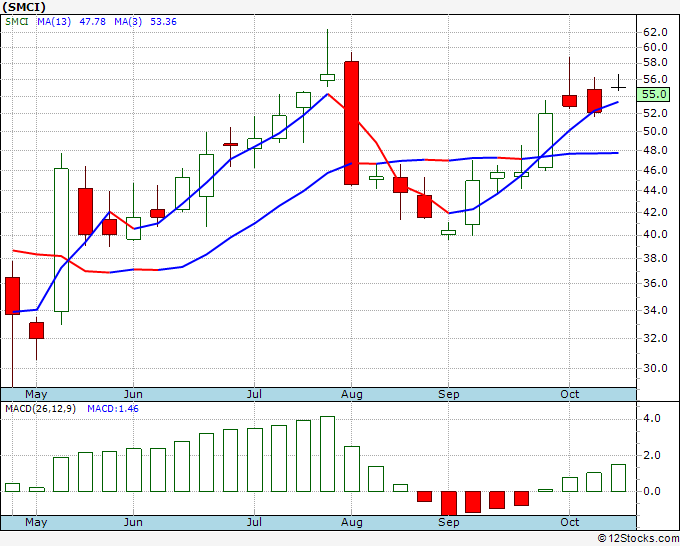Viewport: 680px width, 546px height.
Task: Click Jun on the price chart's date axis
Action: tap(133, 394)
